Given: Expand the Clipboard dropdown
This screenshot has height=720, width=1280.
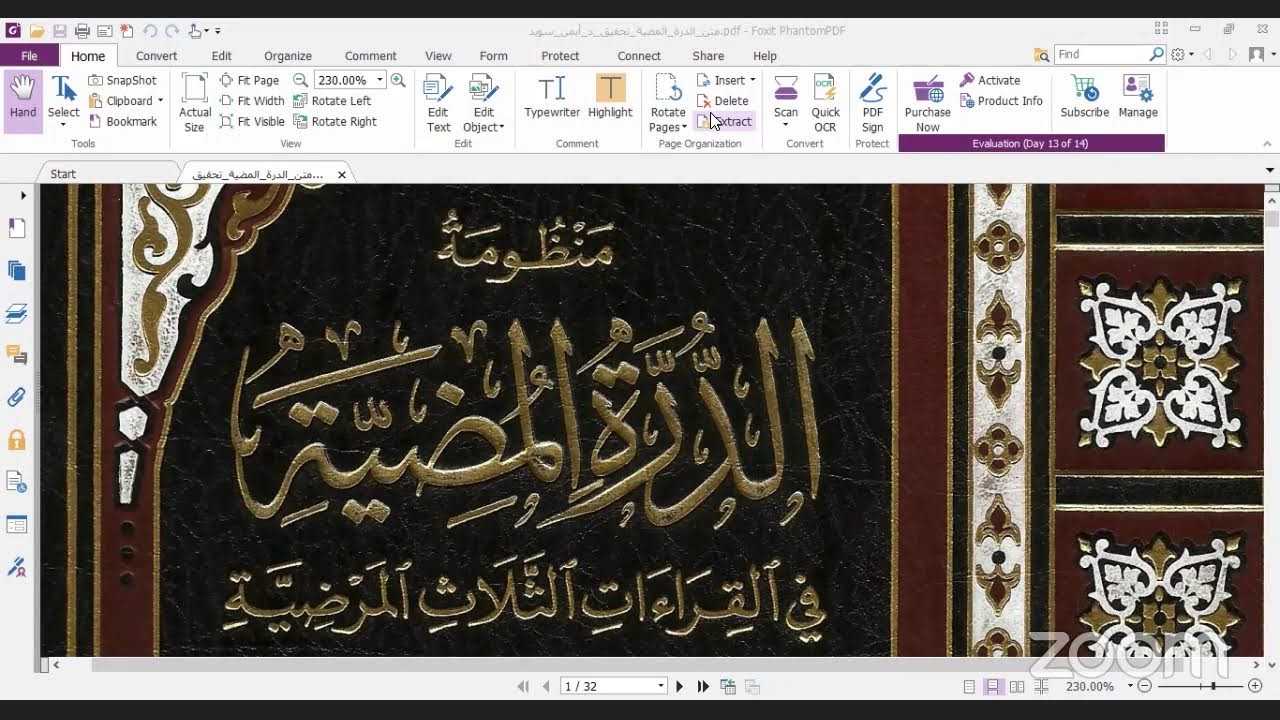Looking at the screenshot, I should 160,101.
